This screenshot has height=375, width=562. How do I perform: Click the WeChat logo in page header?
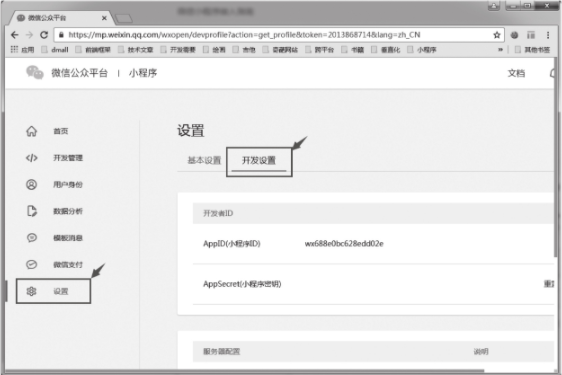click(x=35, y=73)
